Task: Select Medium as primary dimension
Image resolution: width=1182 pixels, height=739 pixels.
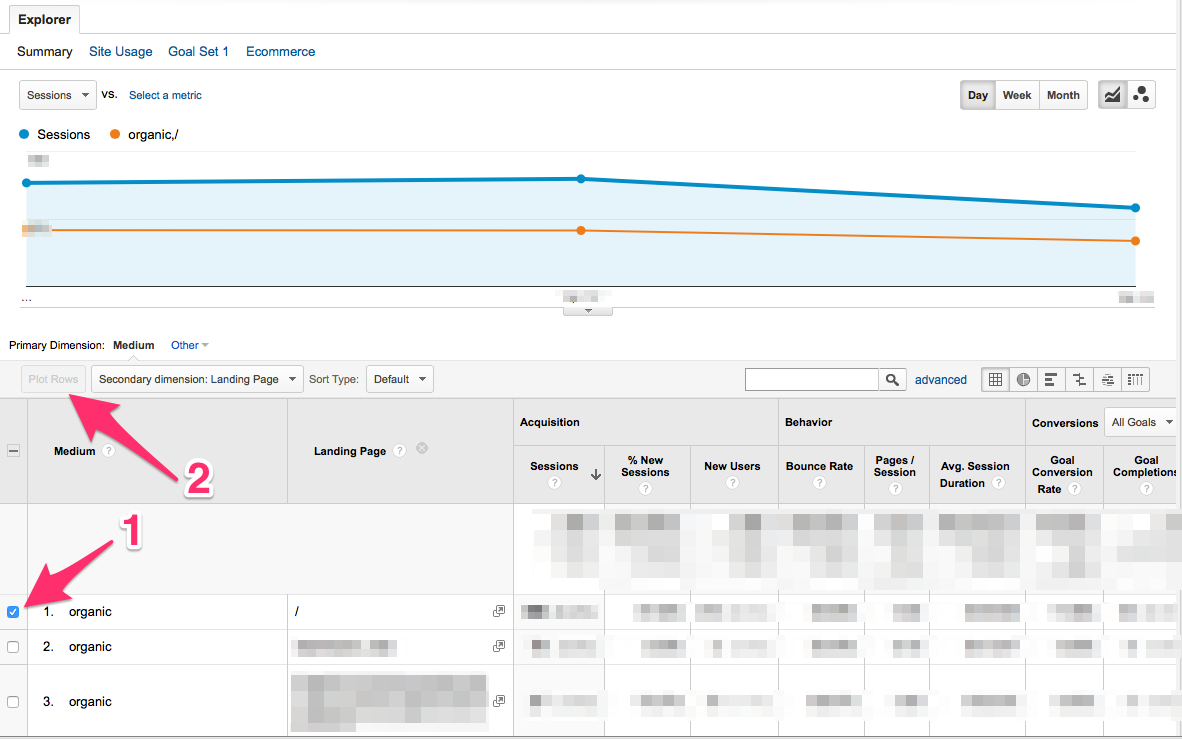Action: pyautogui.click(x=133, y=345)
